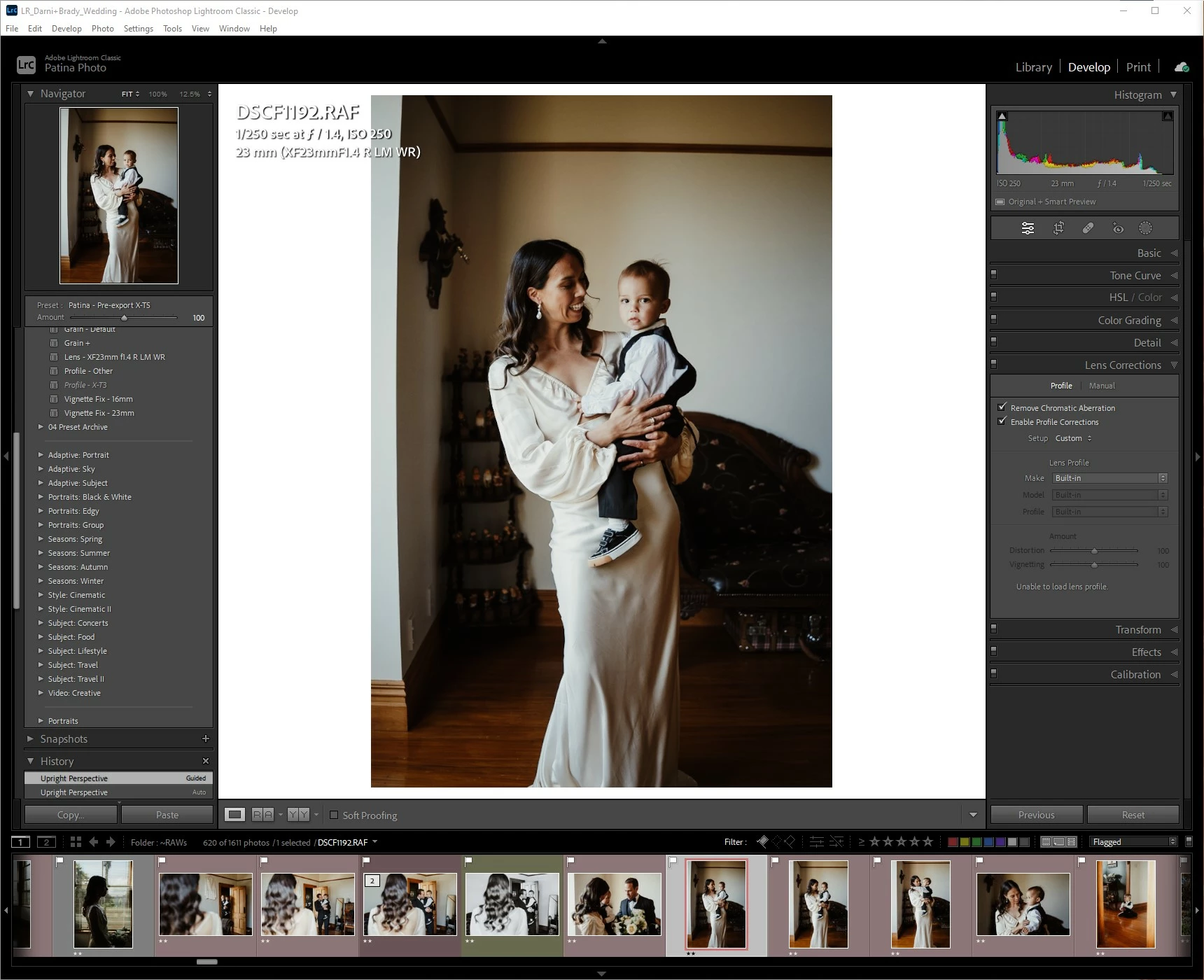This screenshot has height=980, width=1204.
Task: Click the Paste settings button
Action: tap(167, 815)
